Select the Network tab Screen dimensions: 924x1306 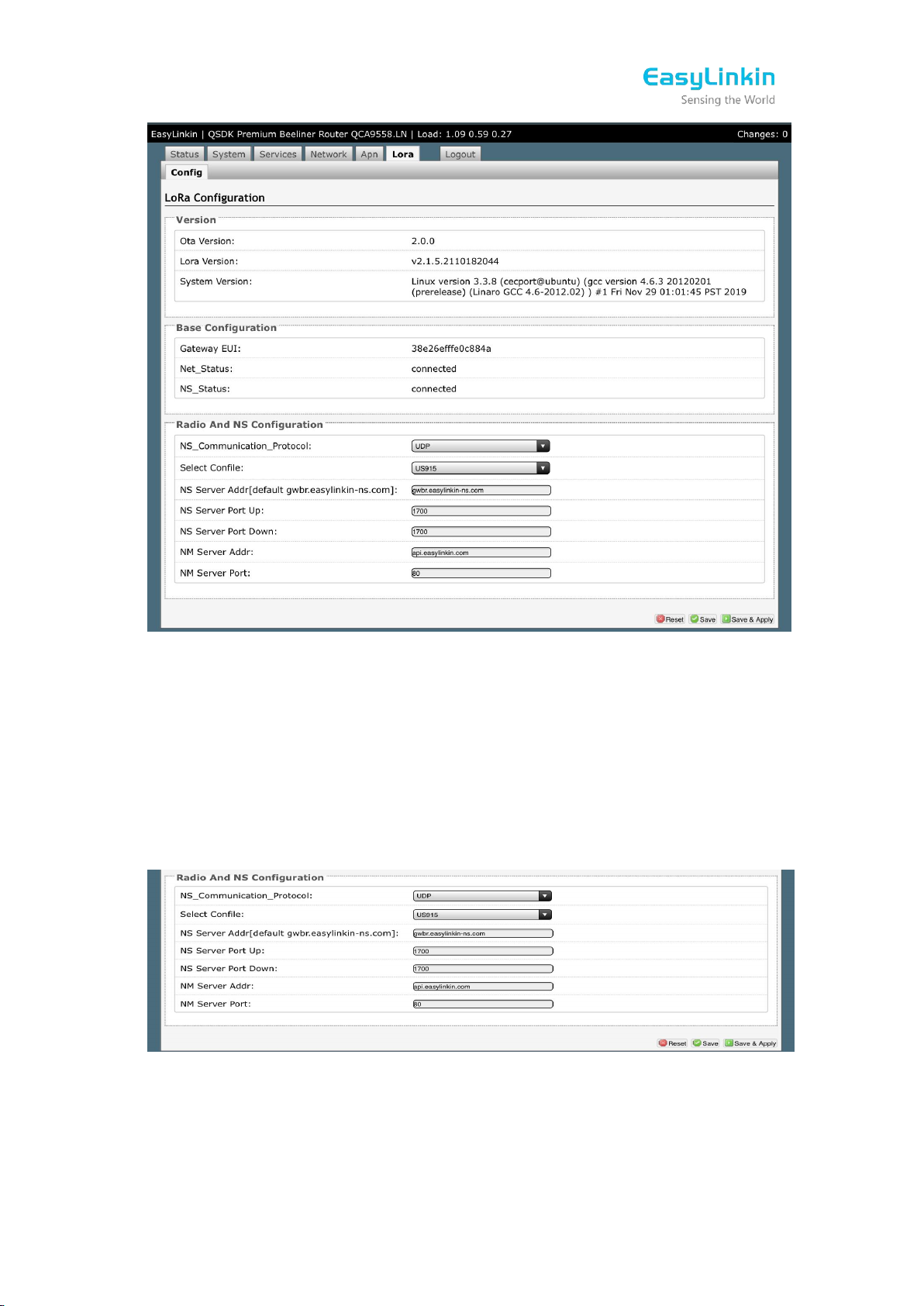coord(329,154)
